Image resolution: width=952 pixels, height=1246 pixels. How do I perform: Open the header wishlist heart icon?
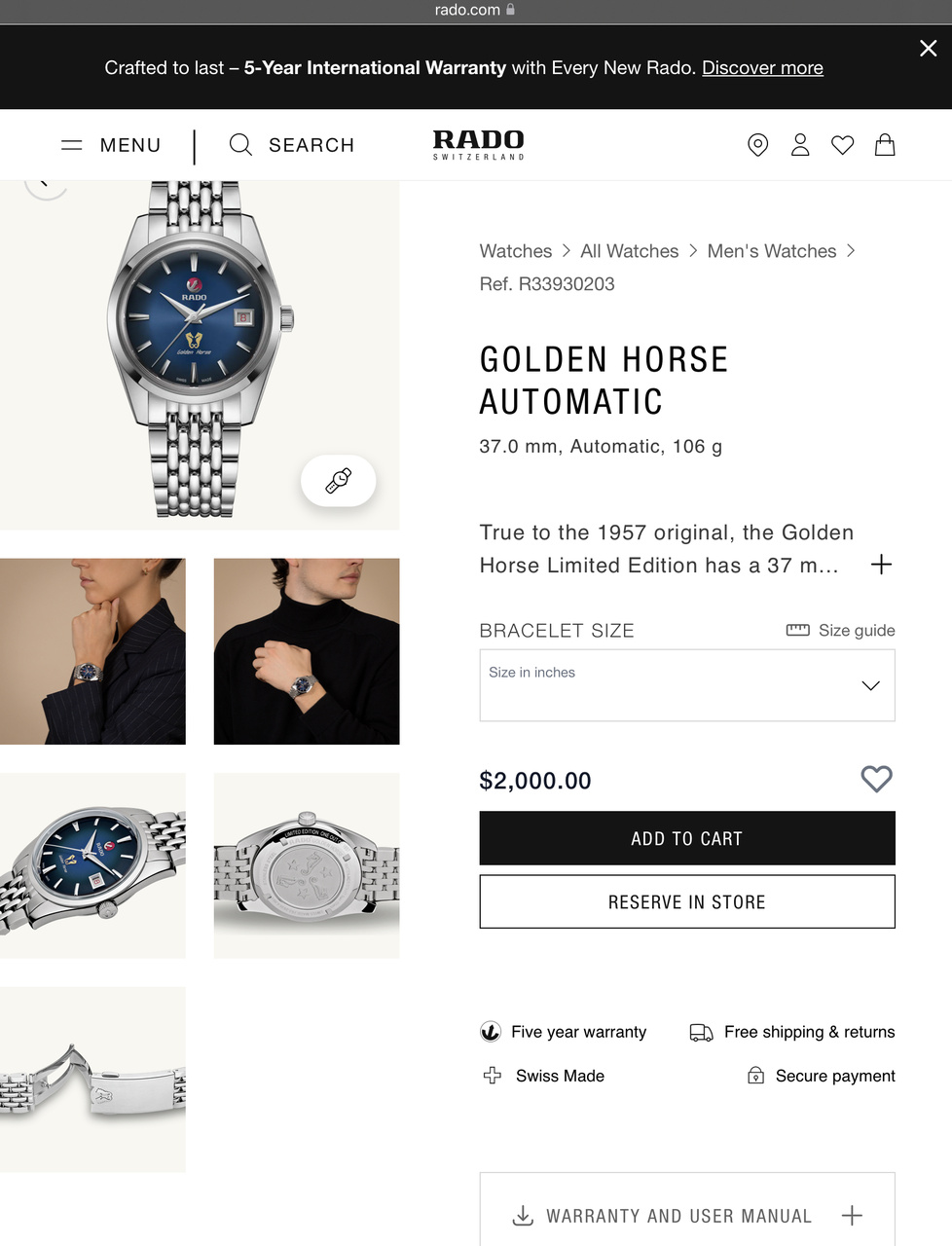pyautogui.click(x=843, y=145)
